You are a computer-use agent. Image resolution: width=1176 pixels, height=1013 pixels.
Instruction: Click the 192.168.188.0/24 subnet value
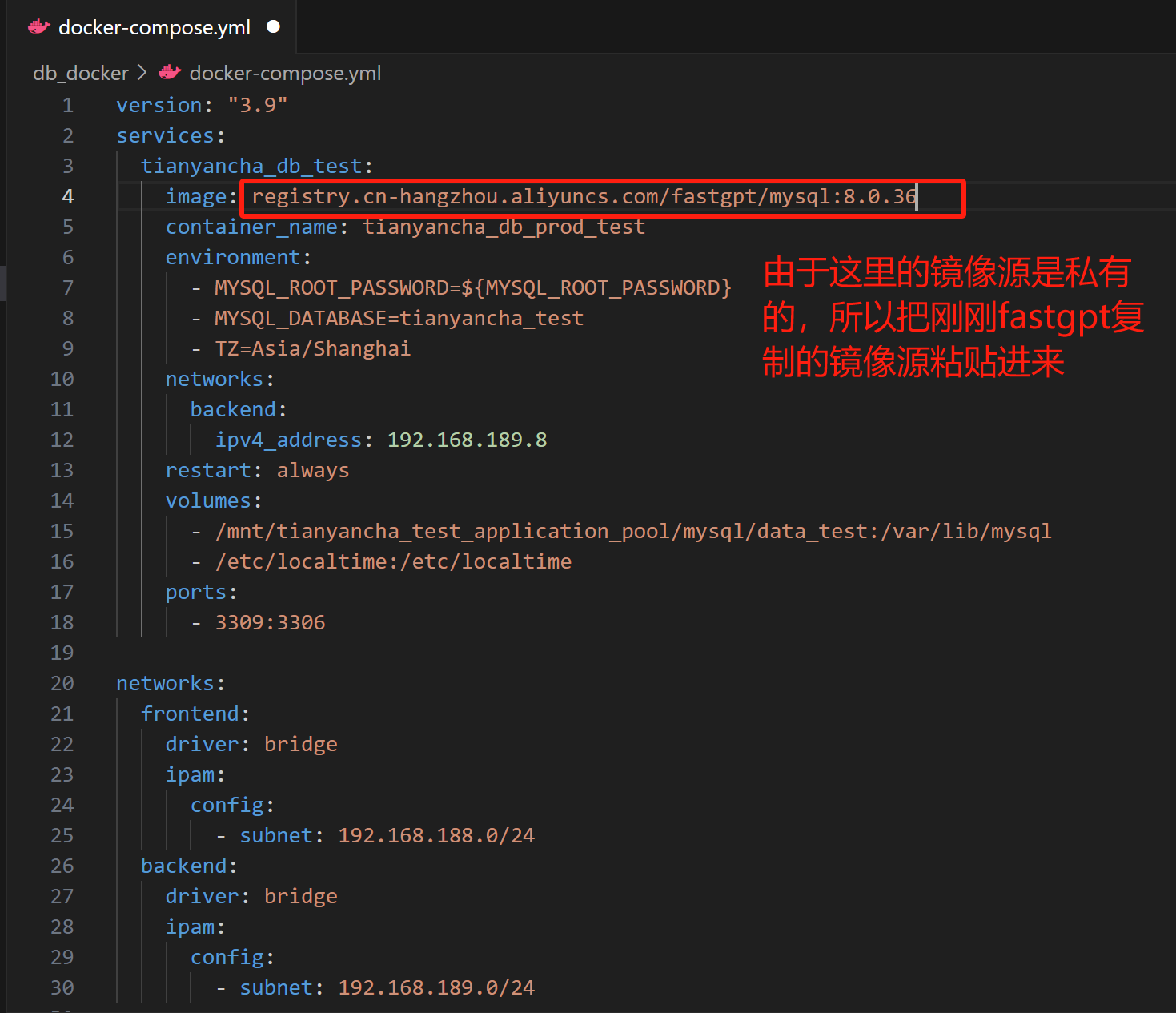click(436, 835)
